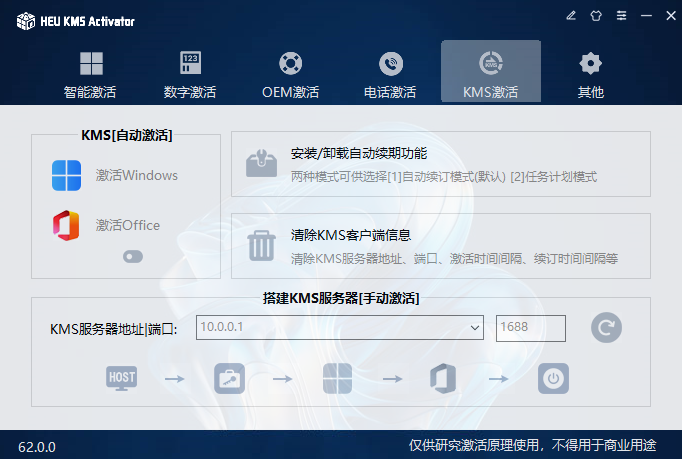Click the gray Windows logo step icon
The height and width of the screenshot is (459, 682).
338,379
